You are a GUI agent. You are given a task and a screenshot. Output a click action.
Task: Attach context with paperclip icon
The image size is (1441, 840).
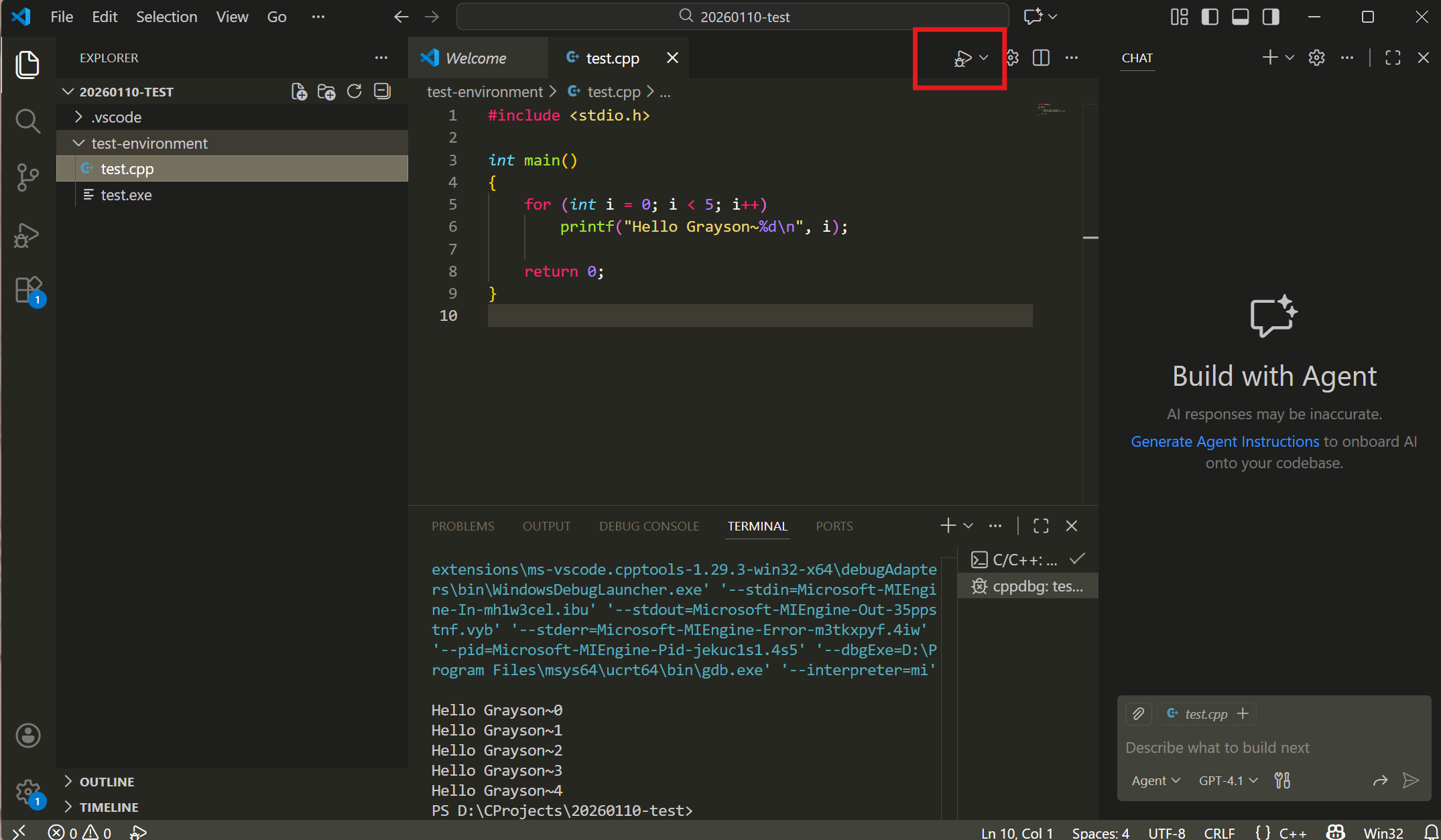pyautogui.click(x=1138, y=714)
